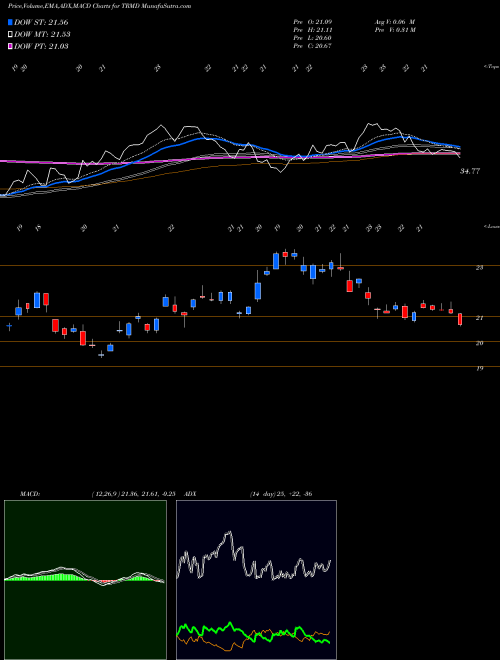The width and height of the screenshot is (500, 660).
Task: Click the ADX values '(14 day) 25, +22, -36'
Action: (281, 494)
